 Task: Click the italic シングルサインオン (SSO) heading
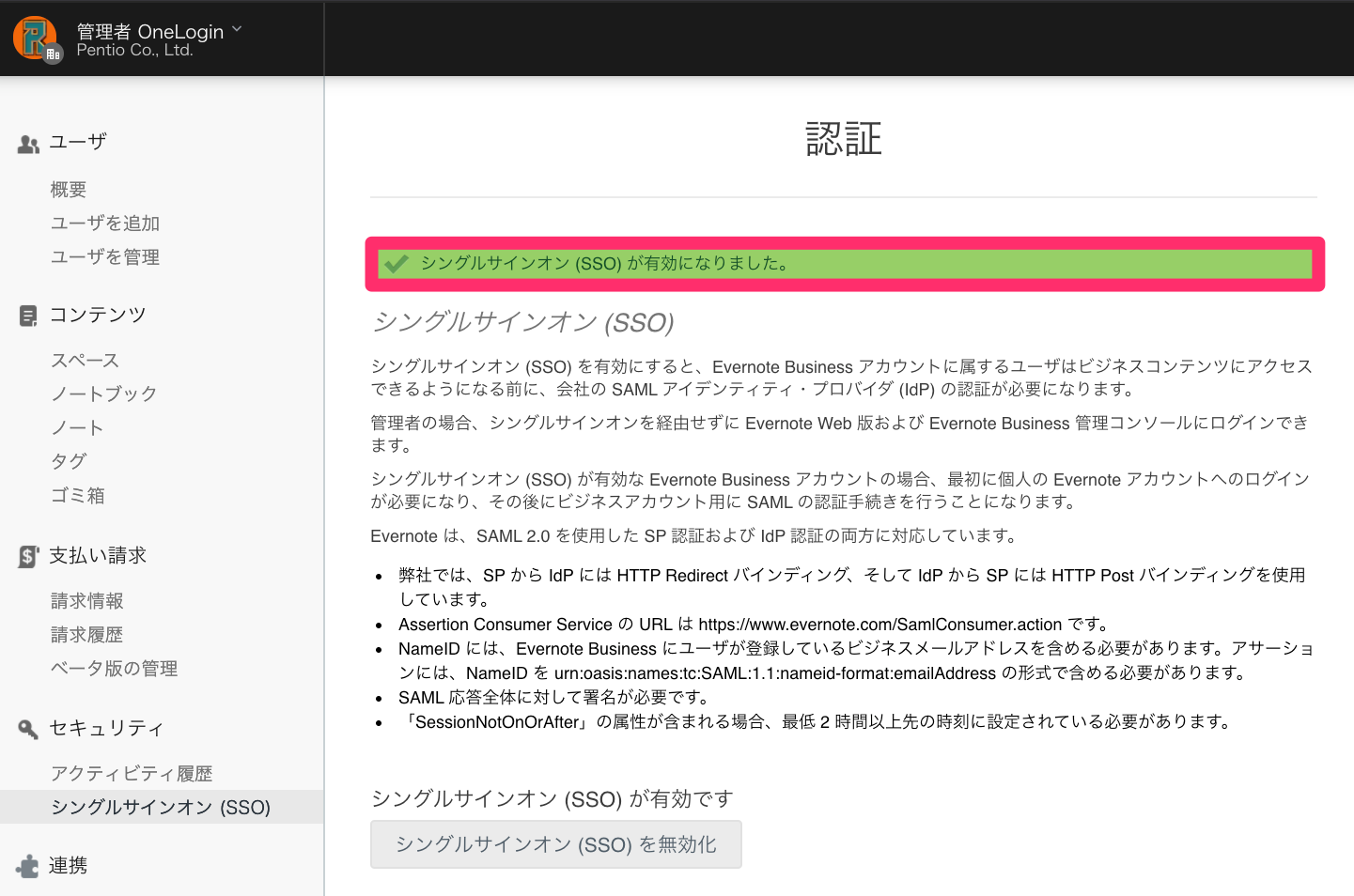click(x=523, y=322)
